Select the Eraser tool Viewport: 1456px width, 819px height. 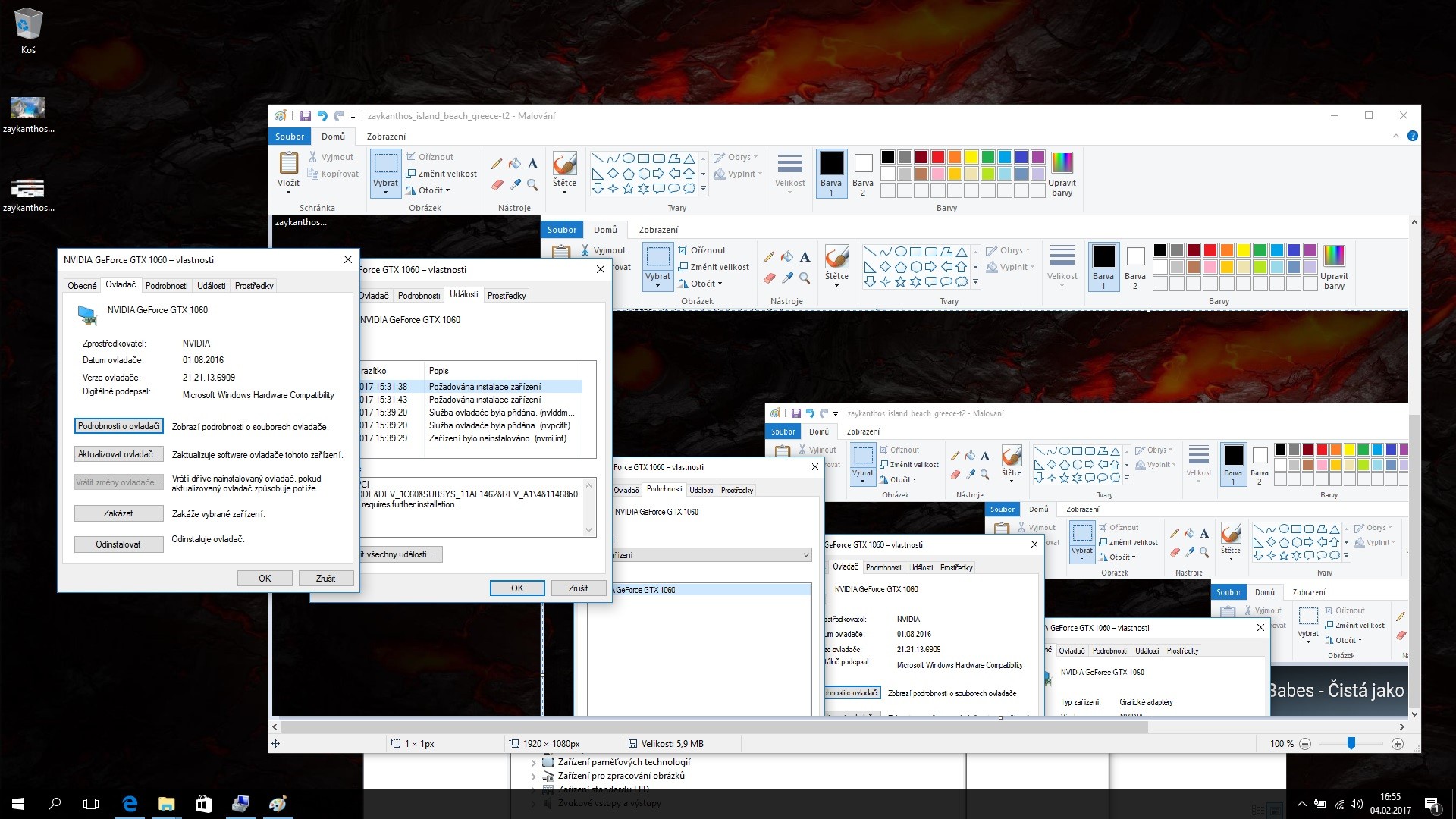pyautogui.click(x=497, y=184)
